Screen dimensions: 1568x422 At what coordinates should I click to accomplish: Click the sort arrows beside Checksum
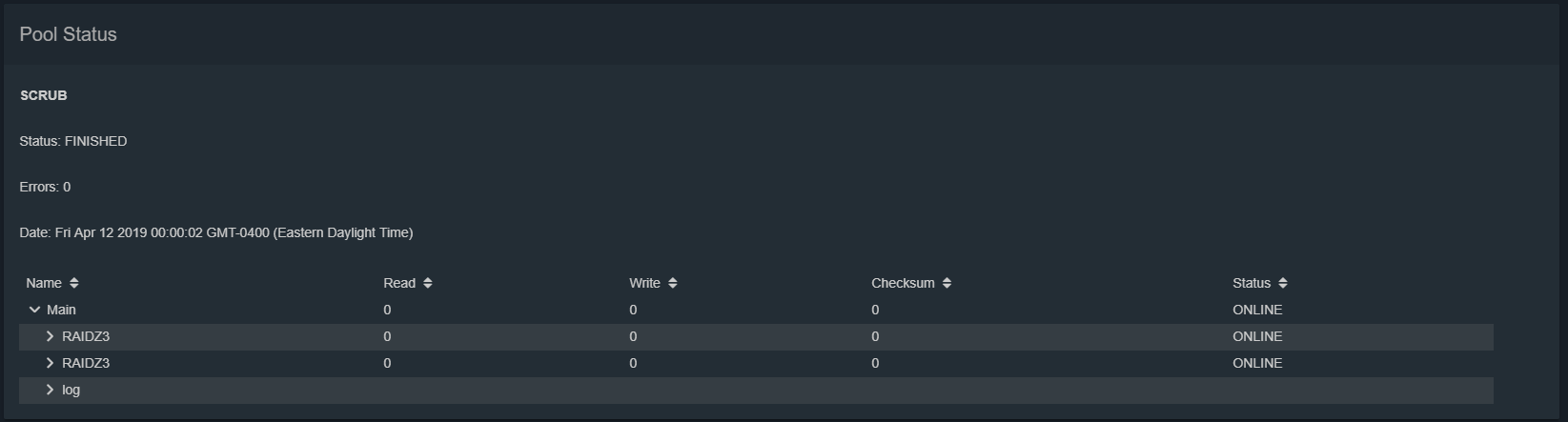click(x=947, y=283)
